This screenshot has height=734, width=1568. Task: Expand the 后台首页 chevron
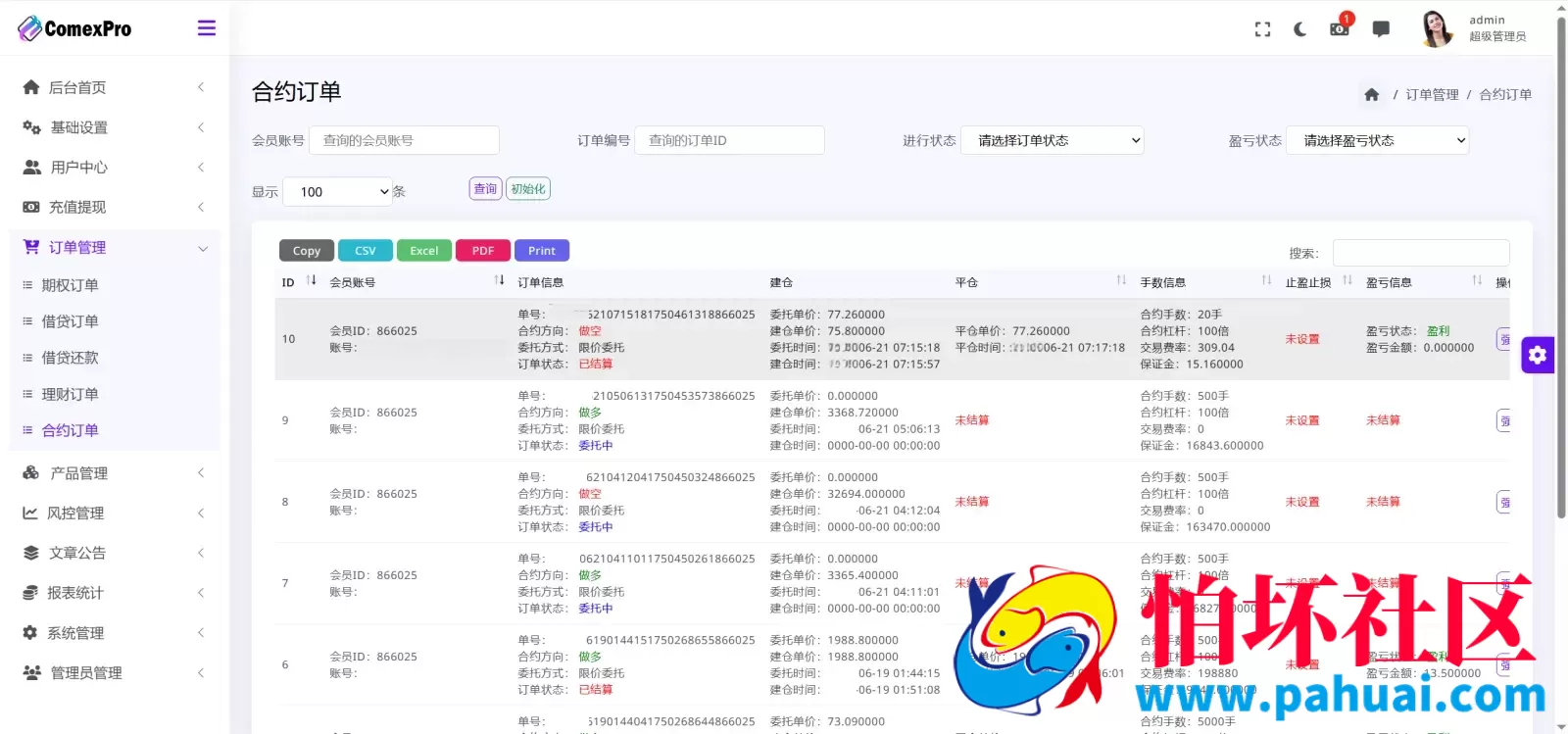tap(201, 87)
